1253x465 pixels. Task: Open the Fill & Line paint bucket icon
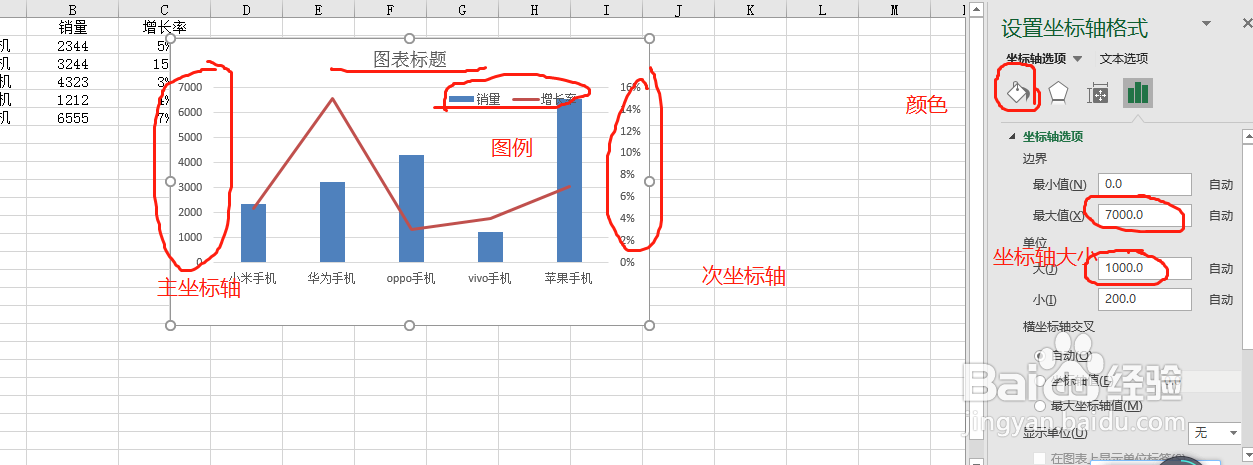point(1017,94)
